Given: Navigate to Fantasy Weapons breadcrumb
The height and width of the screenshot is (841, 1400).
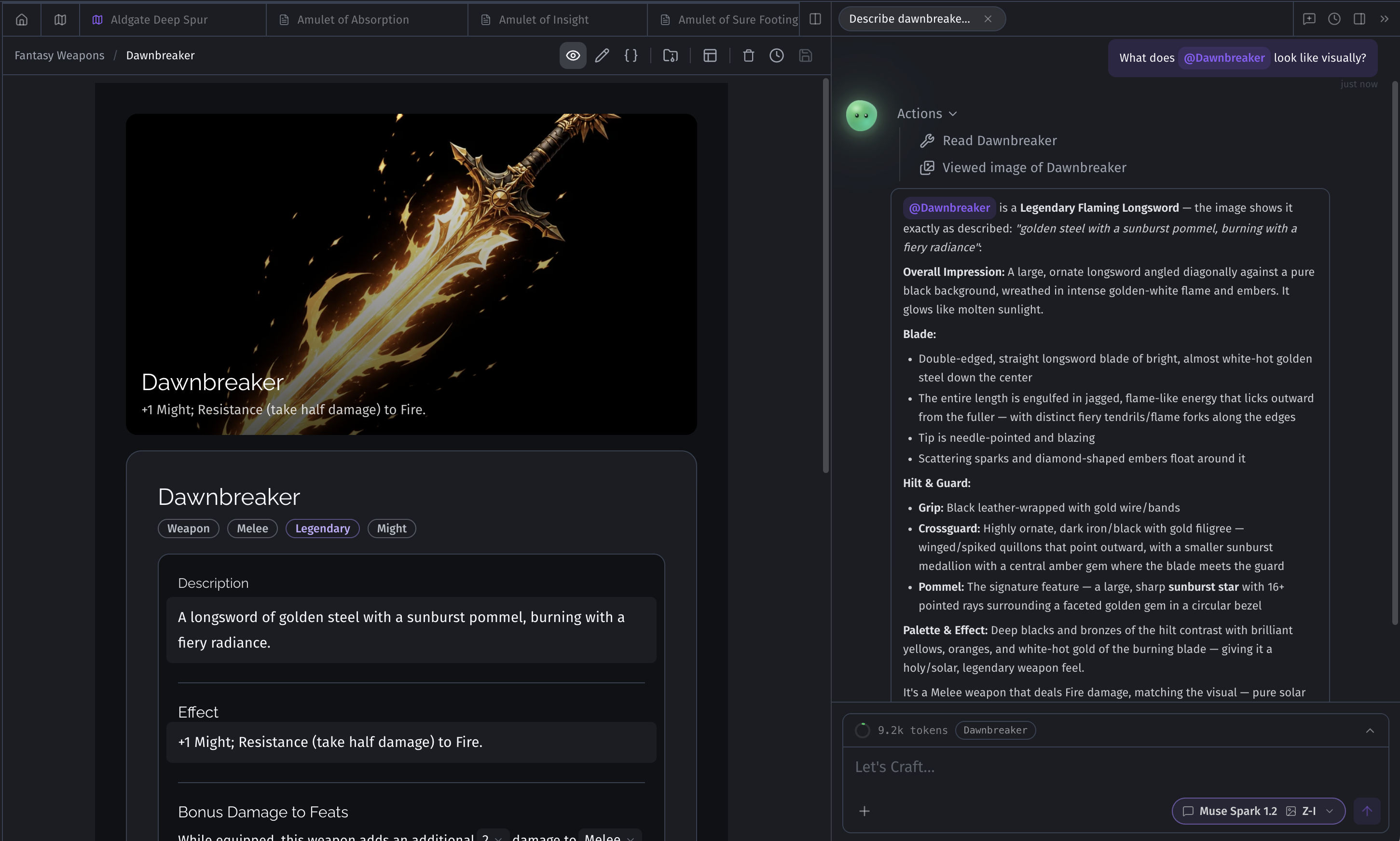Looking at the screenshot, I should 59,55.
